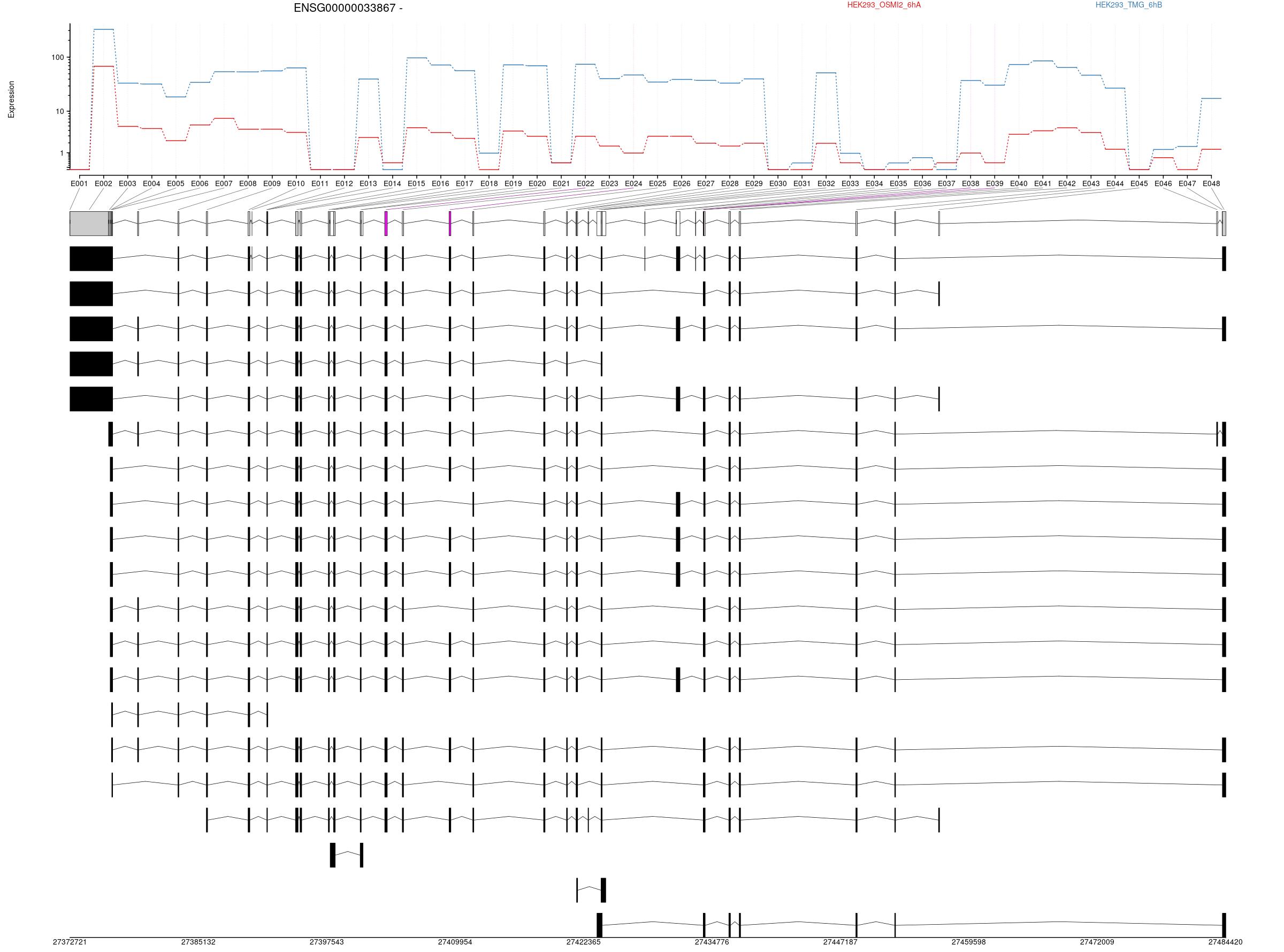Click exon label E046
The image size is (1284, 952).
(1163, 184)
